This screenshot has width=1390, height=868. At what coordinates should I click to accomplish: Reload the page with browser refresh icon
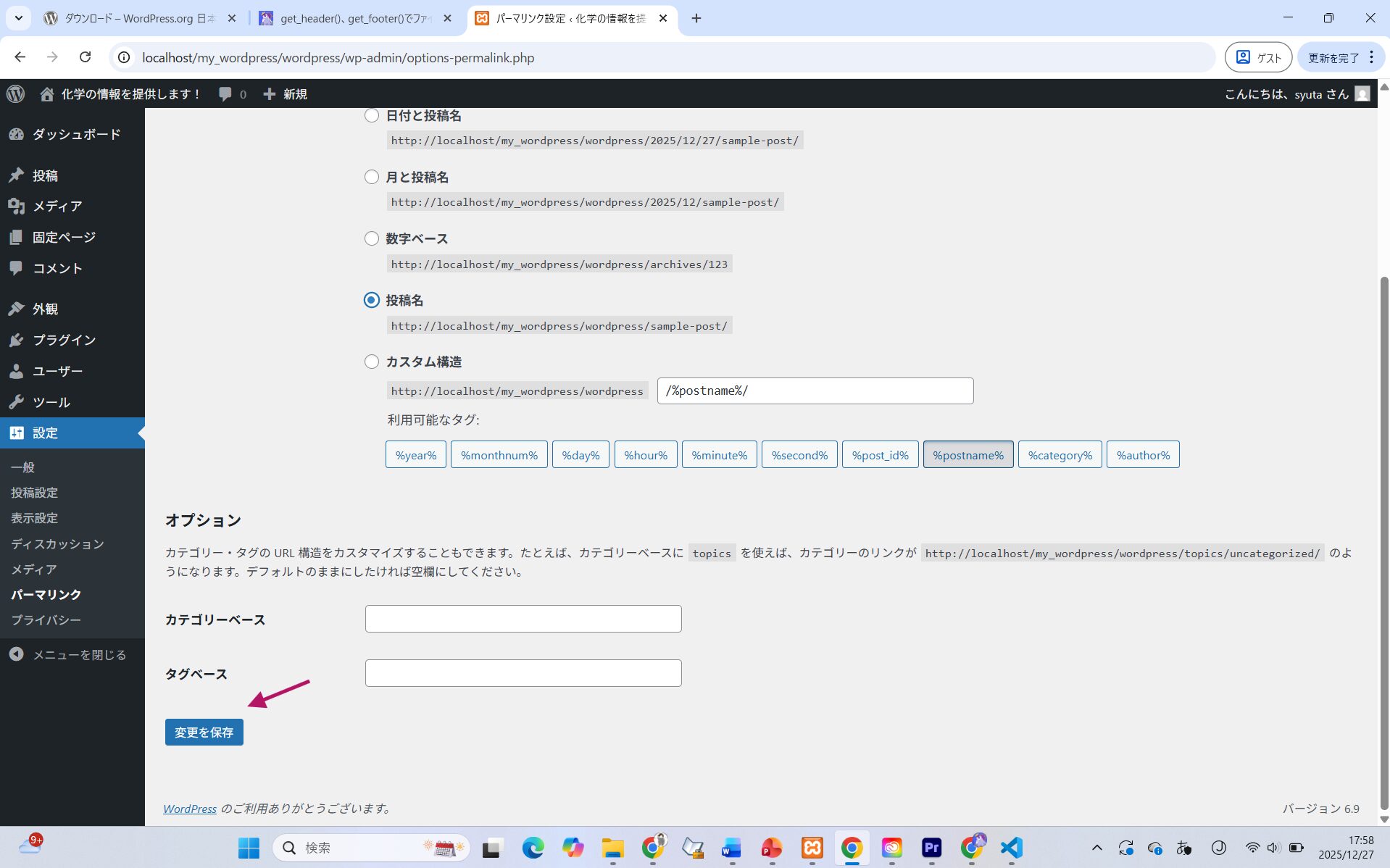coord(85,57)
